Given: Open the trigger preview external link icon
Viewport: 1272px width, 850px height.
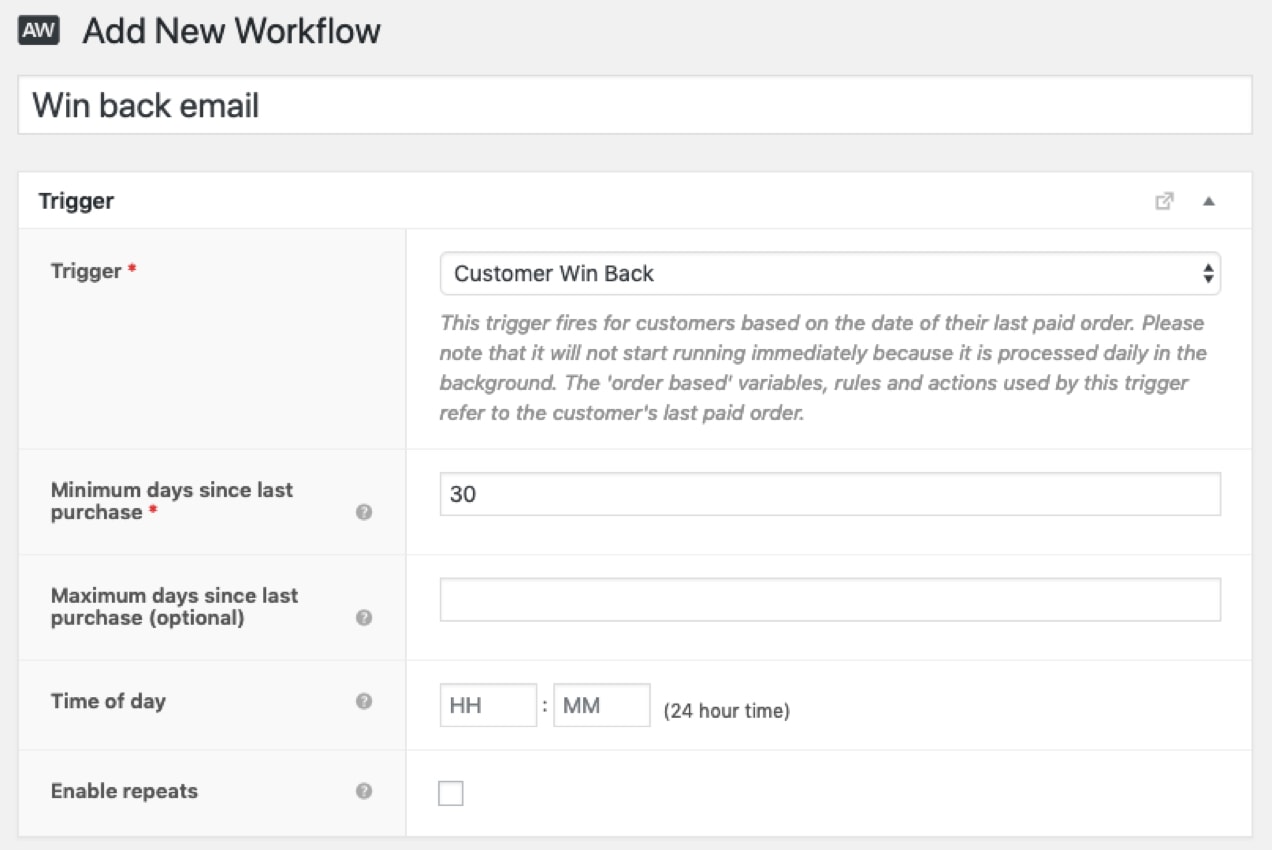Looking at the screenshot, I should 1165,201.
